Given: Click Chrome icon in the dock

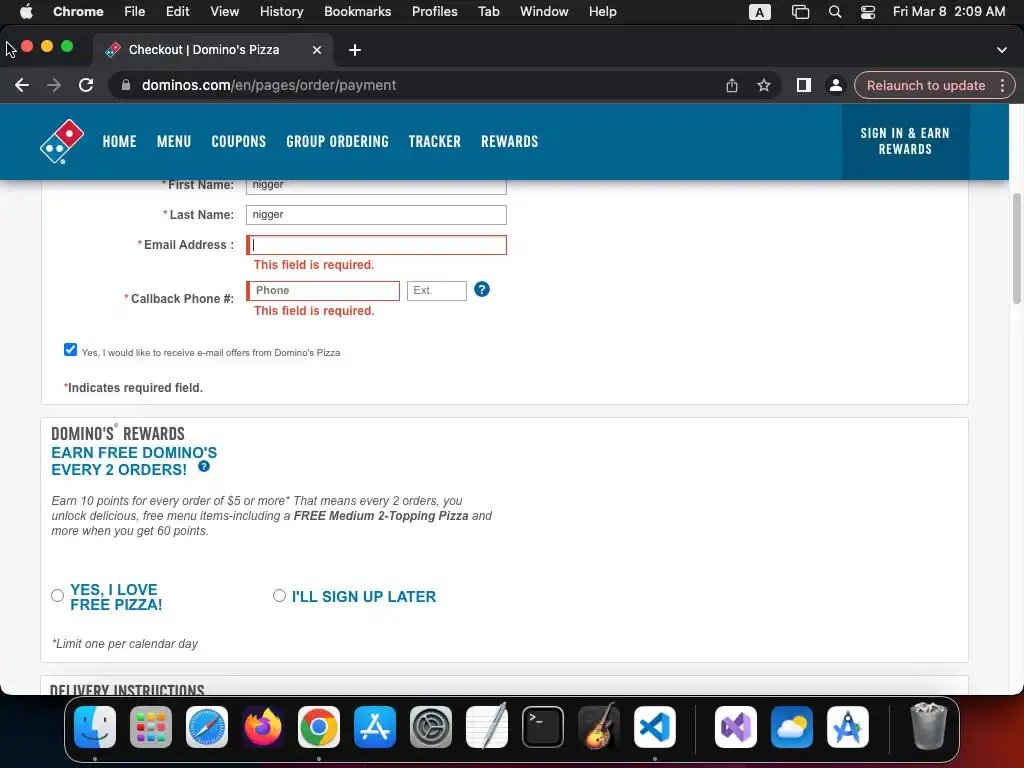Looking at the screenshot, I should 319,727.
